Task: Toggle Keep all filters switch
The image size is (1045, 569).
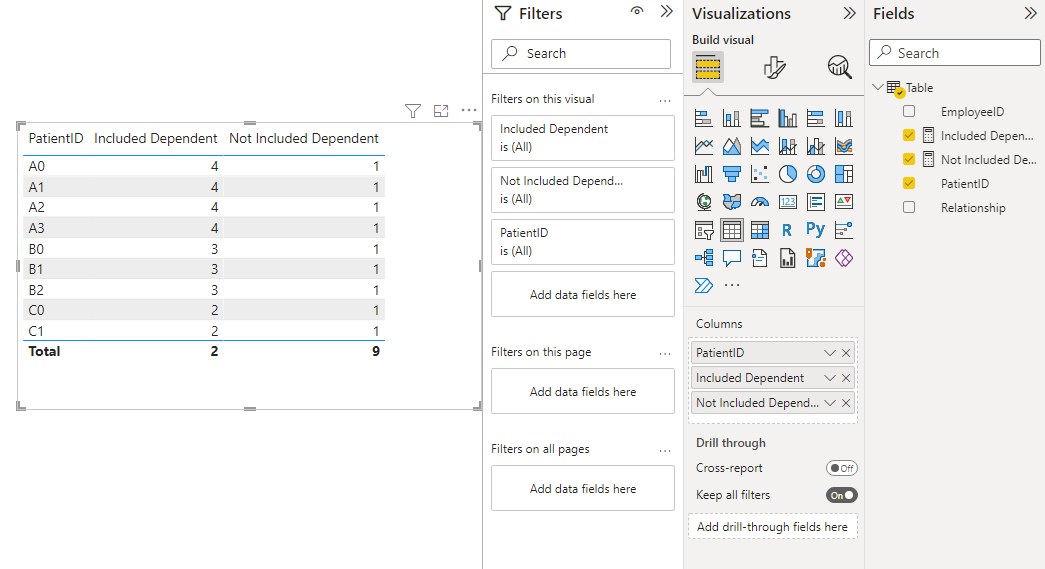Action: pos(841,495)
